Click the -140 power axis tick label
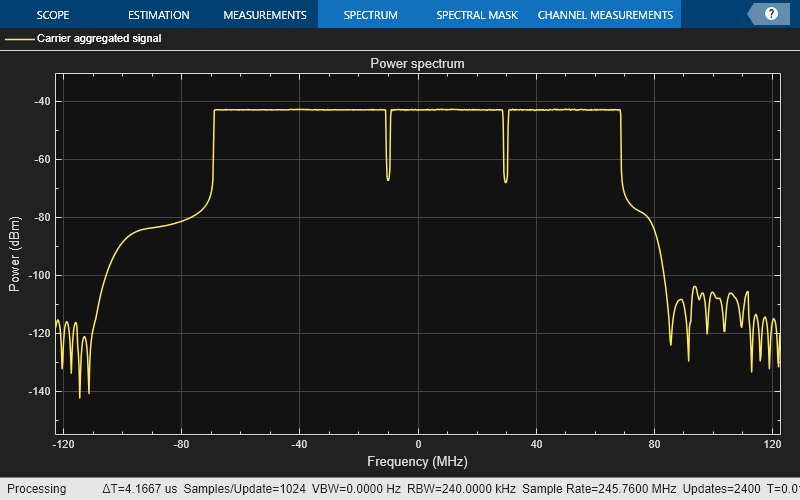 coord(40,391)
